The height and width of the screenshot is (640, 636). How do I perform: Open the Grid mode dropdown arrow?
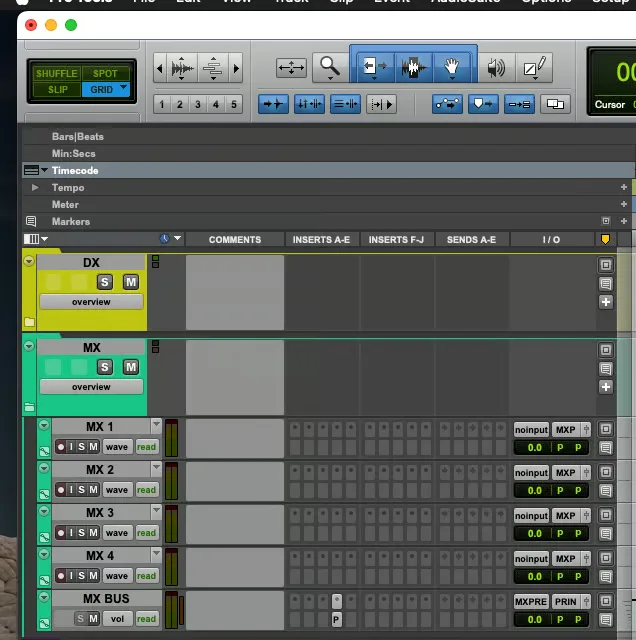click(x=123, y=87)
